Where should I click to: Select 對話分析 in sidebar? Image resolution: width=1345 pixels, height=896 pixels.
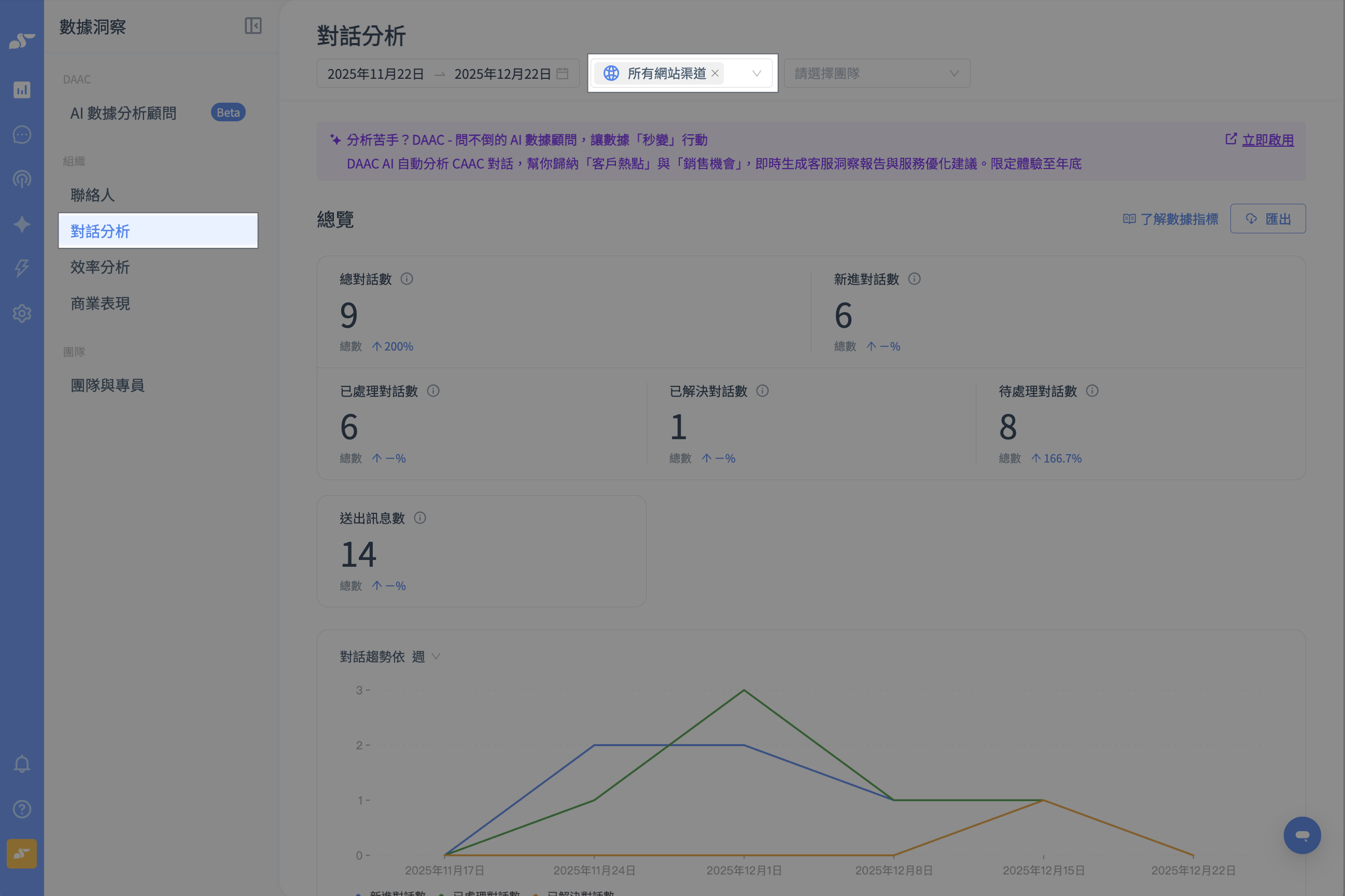[x=158, y=231]
